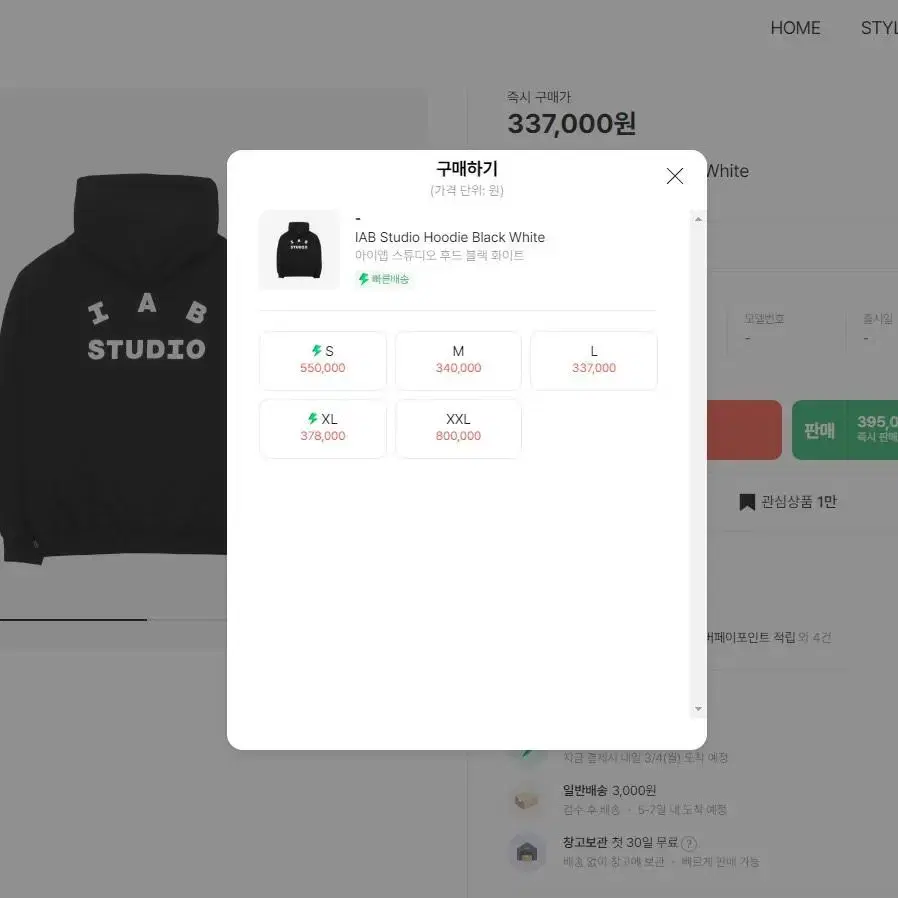This screenshot has width=898, height=898.
Task: Select size XL priced 378,000
Action: [x=322, y=428]
